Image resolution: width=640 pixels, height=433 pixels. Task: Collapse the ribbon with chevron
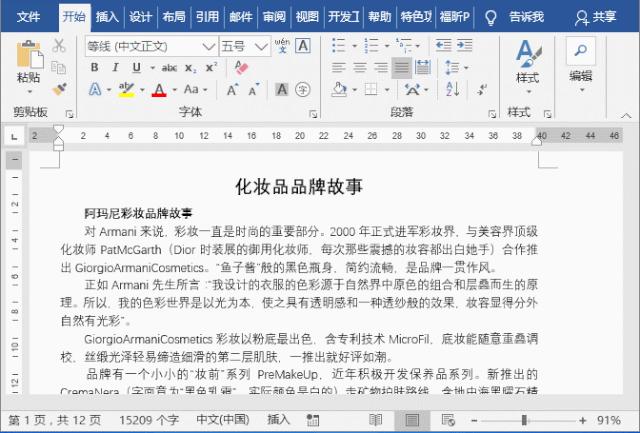point(626,116)
